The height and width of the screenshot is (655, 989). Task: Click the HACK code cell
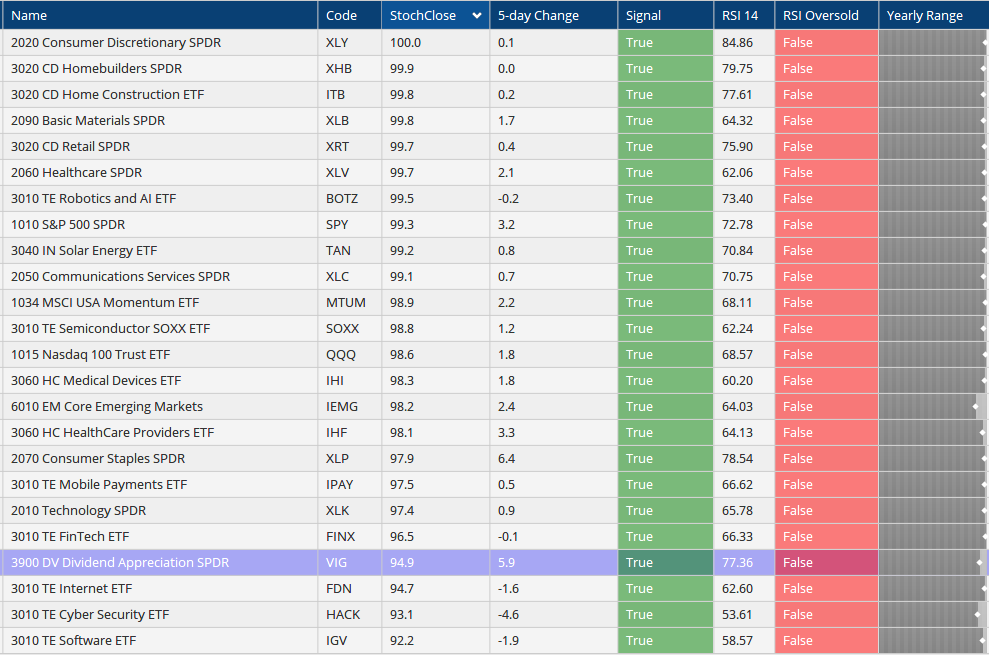click(350, 614)
